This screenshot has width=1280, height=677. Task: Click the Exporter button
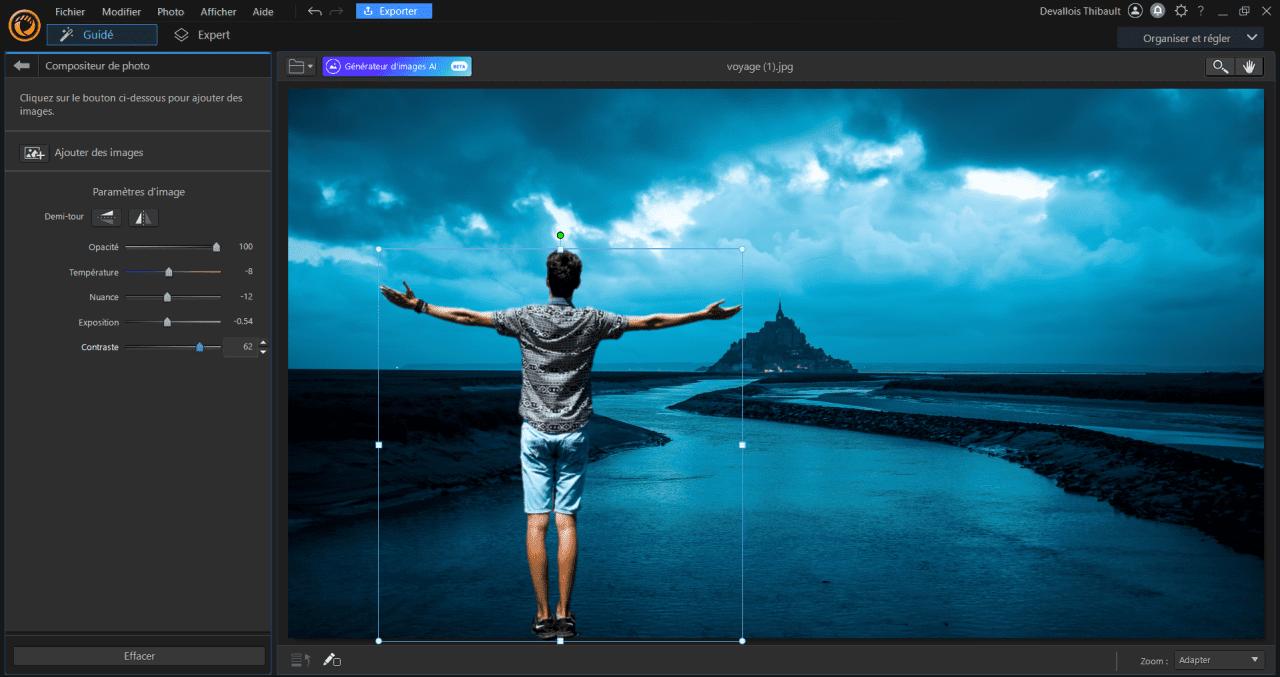click(393, 11)
